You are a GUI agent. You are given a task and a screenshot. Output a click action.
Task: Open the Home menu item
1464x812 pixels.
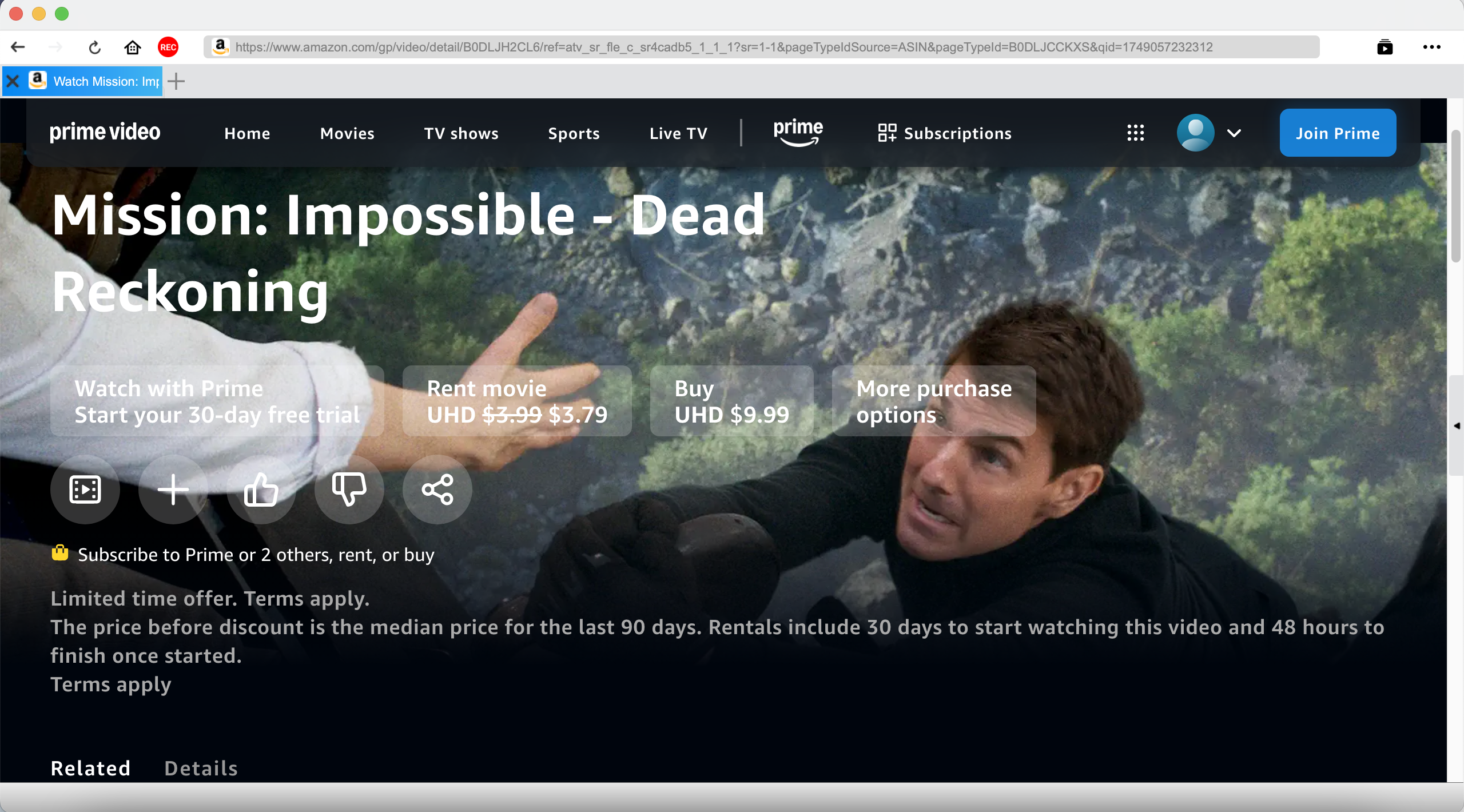click(247, 133)
